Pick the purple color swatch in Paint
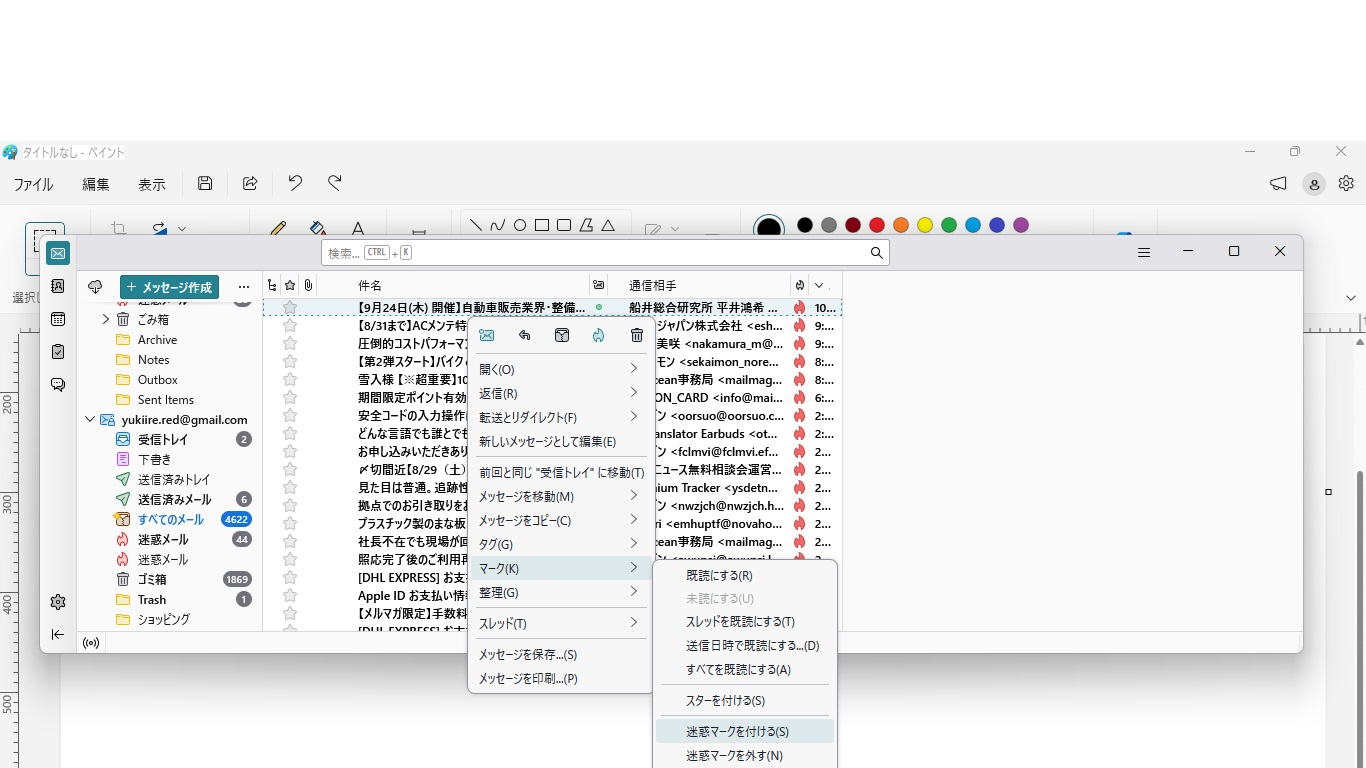1366x768 pixels. (x=1021, y=225)
